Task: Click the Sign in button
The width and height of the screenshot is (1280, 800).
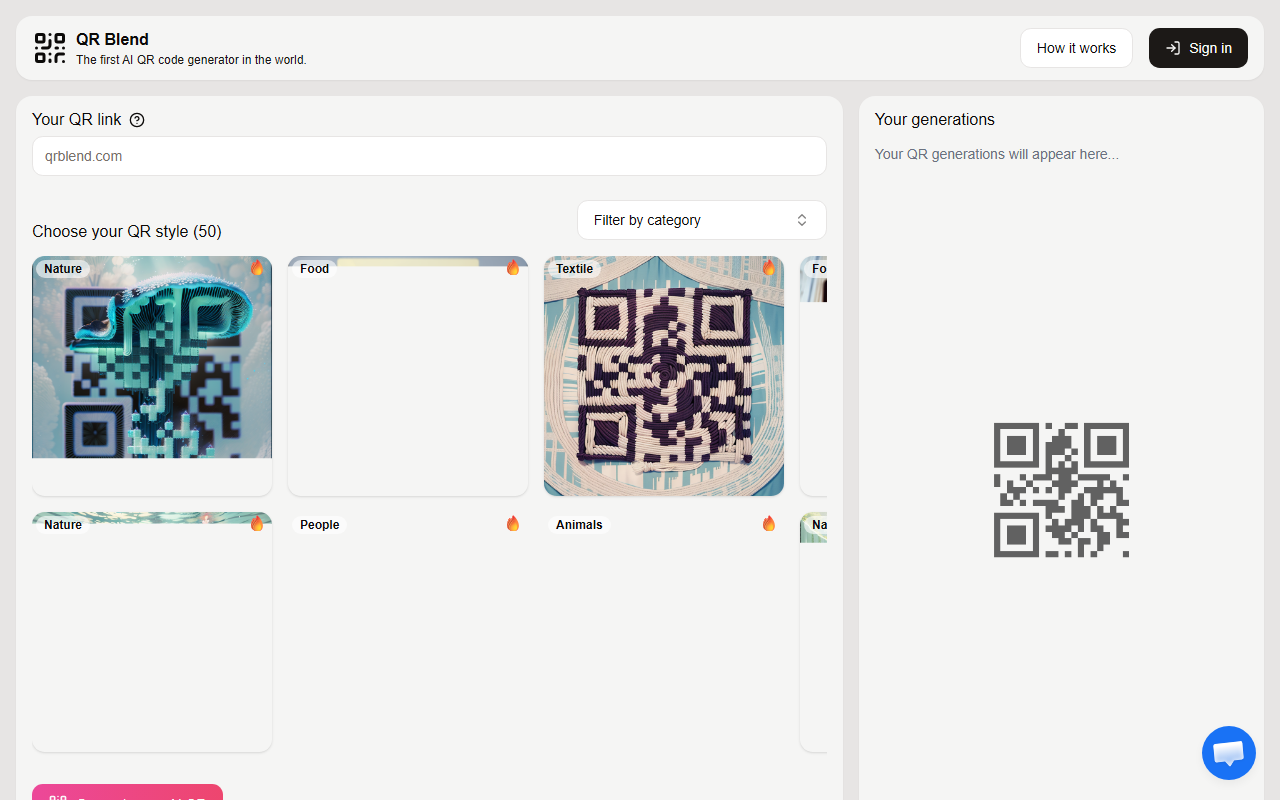Action: click(1198, 48)
